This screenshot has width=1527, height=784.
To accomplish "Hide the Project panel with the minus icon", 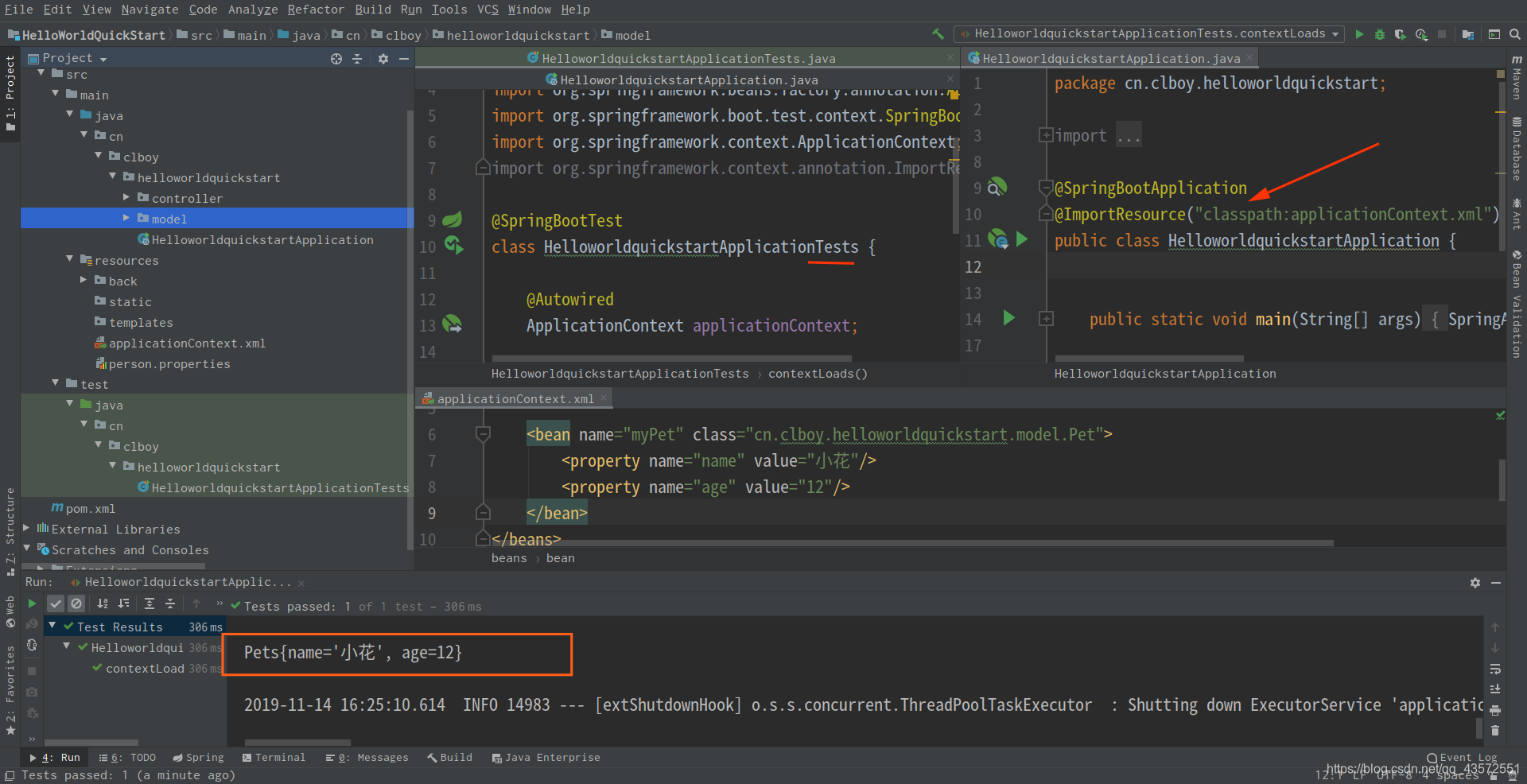I will click(x=404, y=59).
